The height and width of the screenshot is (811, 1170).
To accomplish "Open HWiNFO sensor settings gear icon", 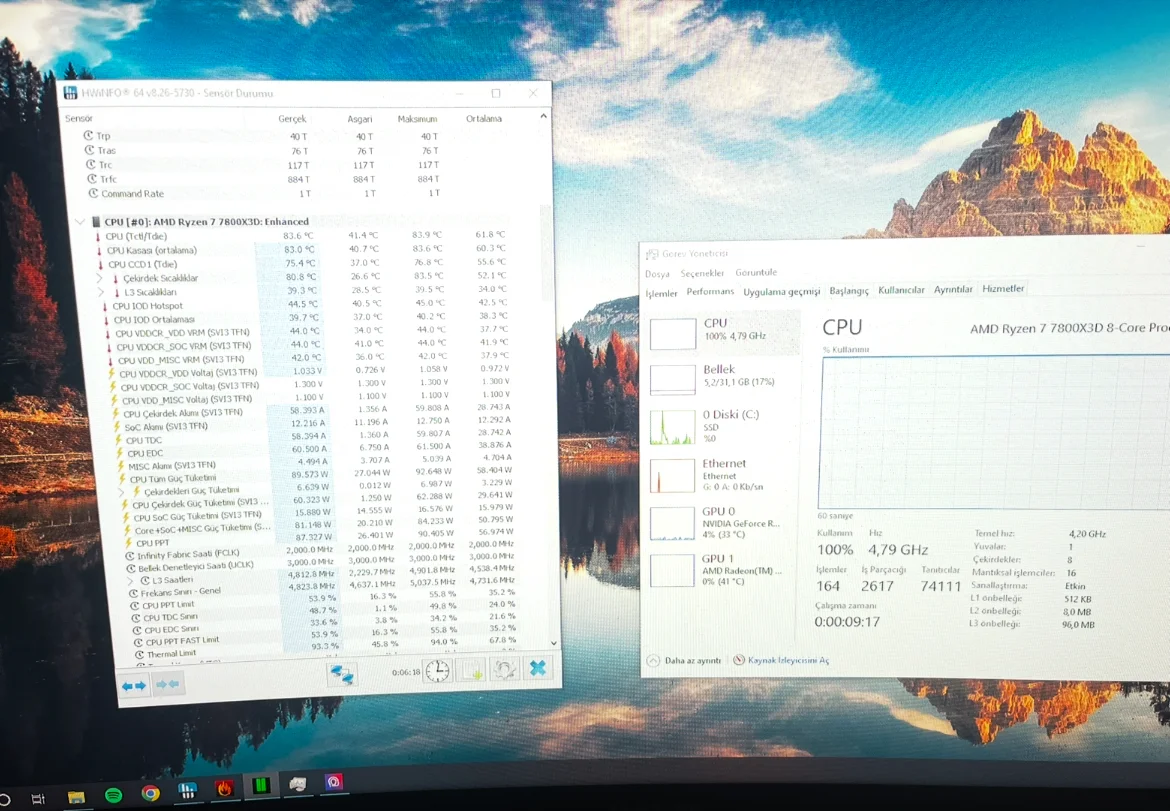I will coord(504,669).
